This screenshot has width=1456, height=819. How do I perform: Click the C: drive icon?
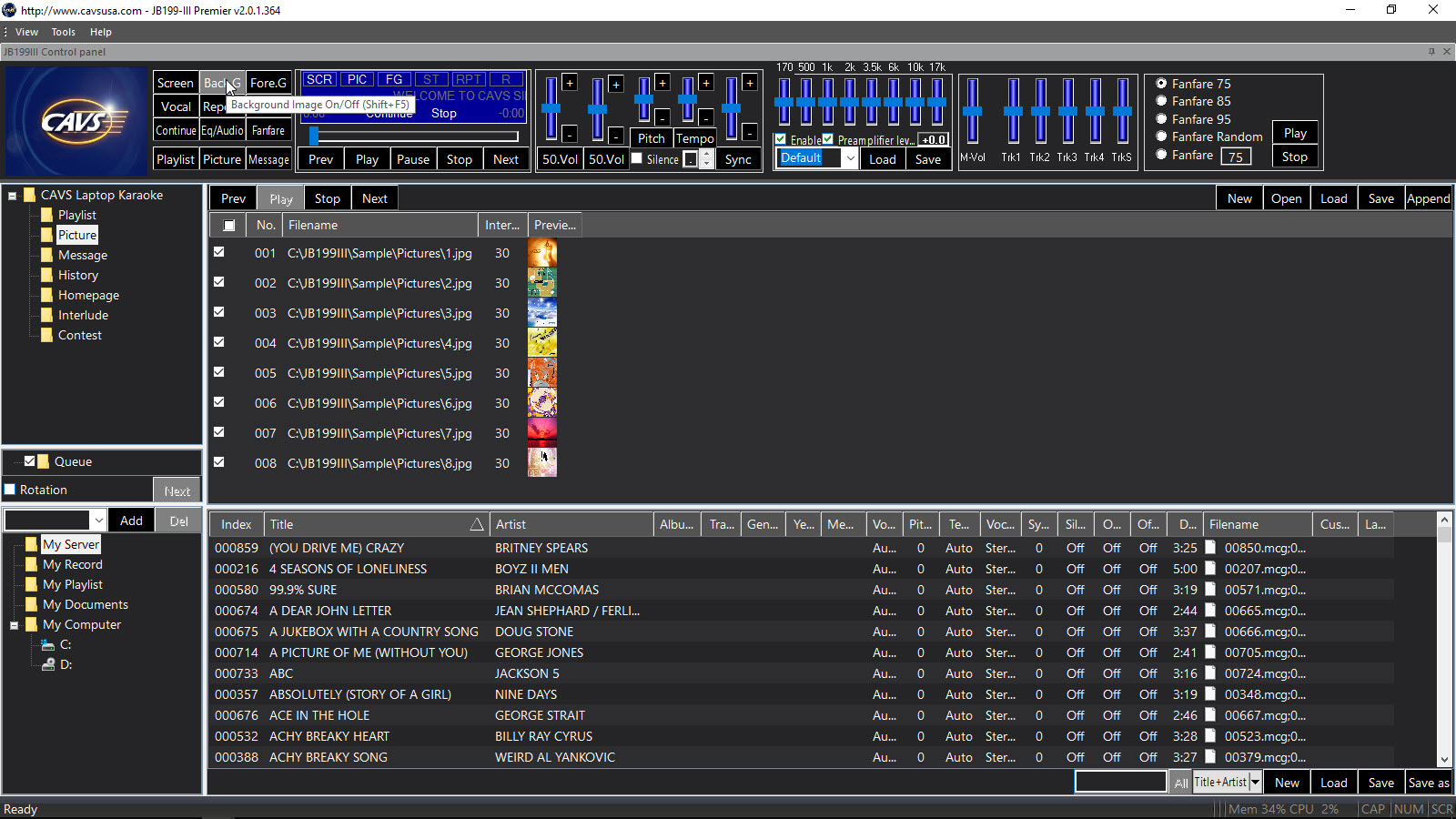48,644
